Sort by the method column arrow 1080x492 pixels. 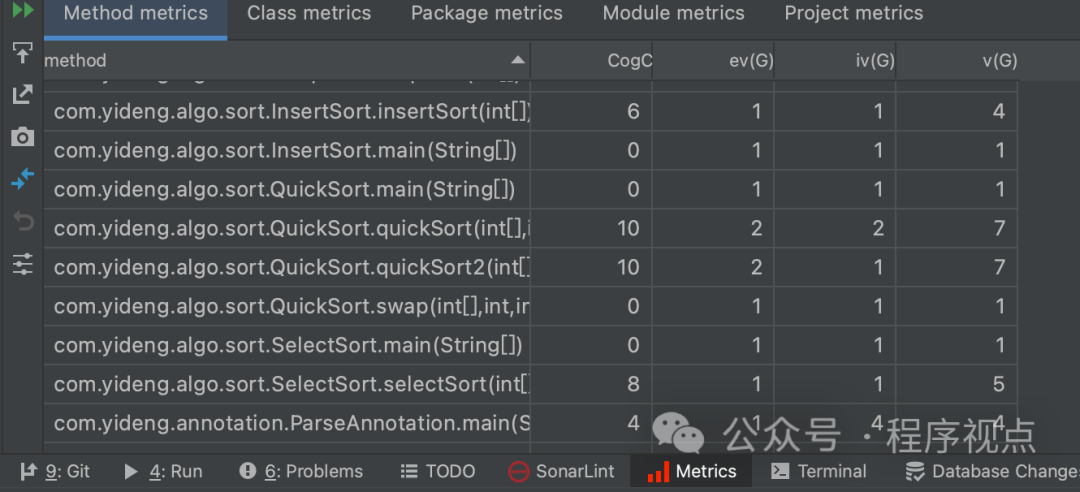tap(516, 61)
